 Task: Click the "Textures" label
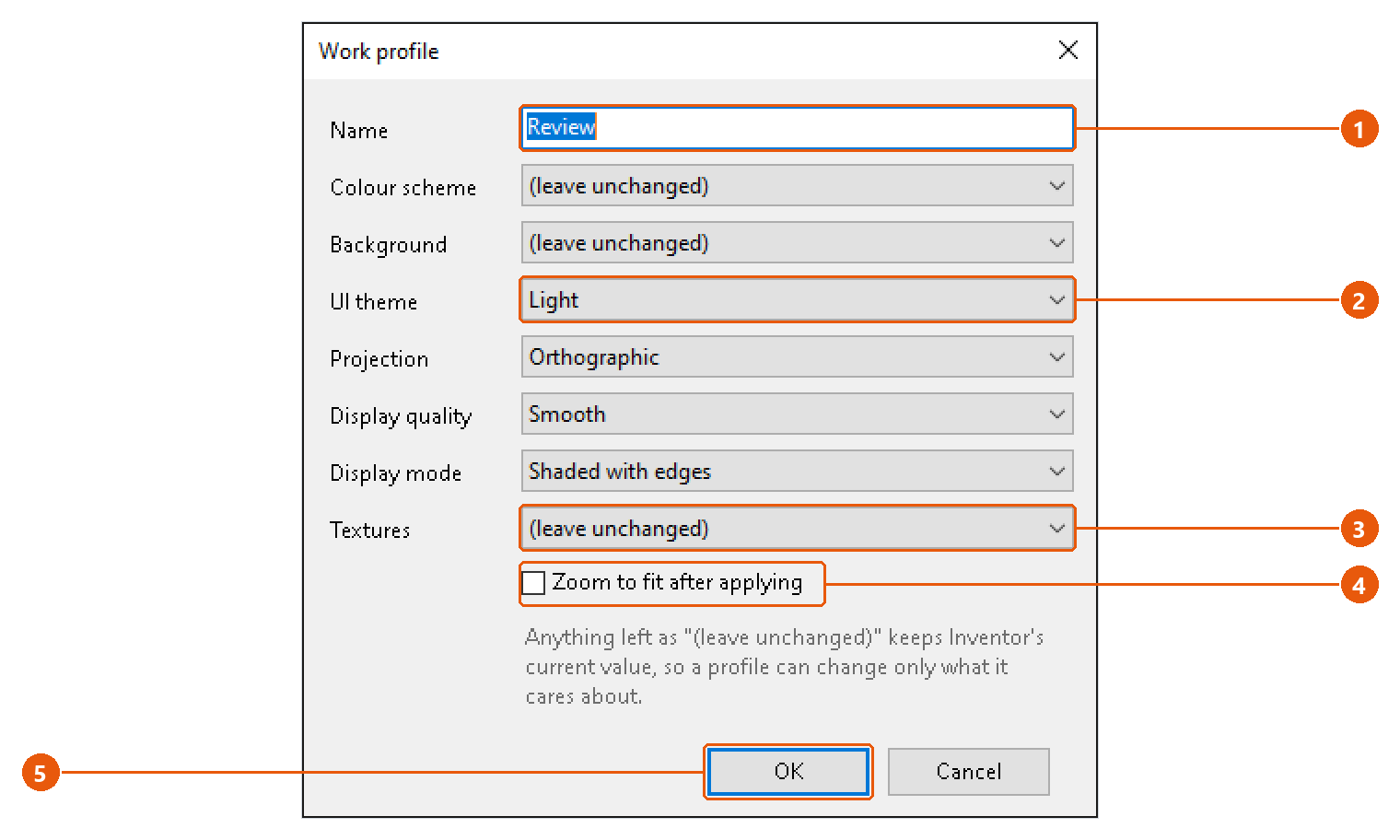[370, 531]
